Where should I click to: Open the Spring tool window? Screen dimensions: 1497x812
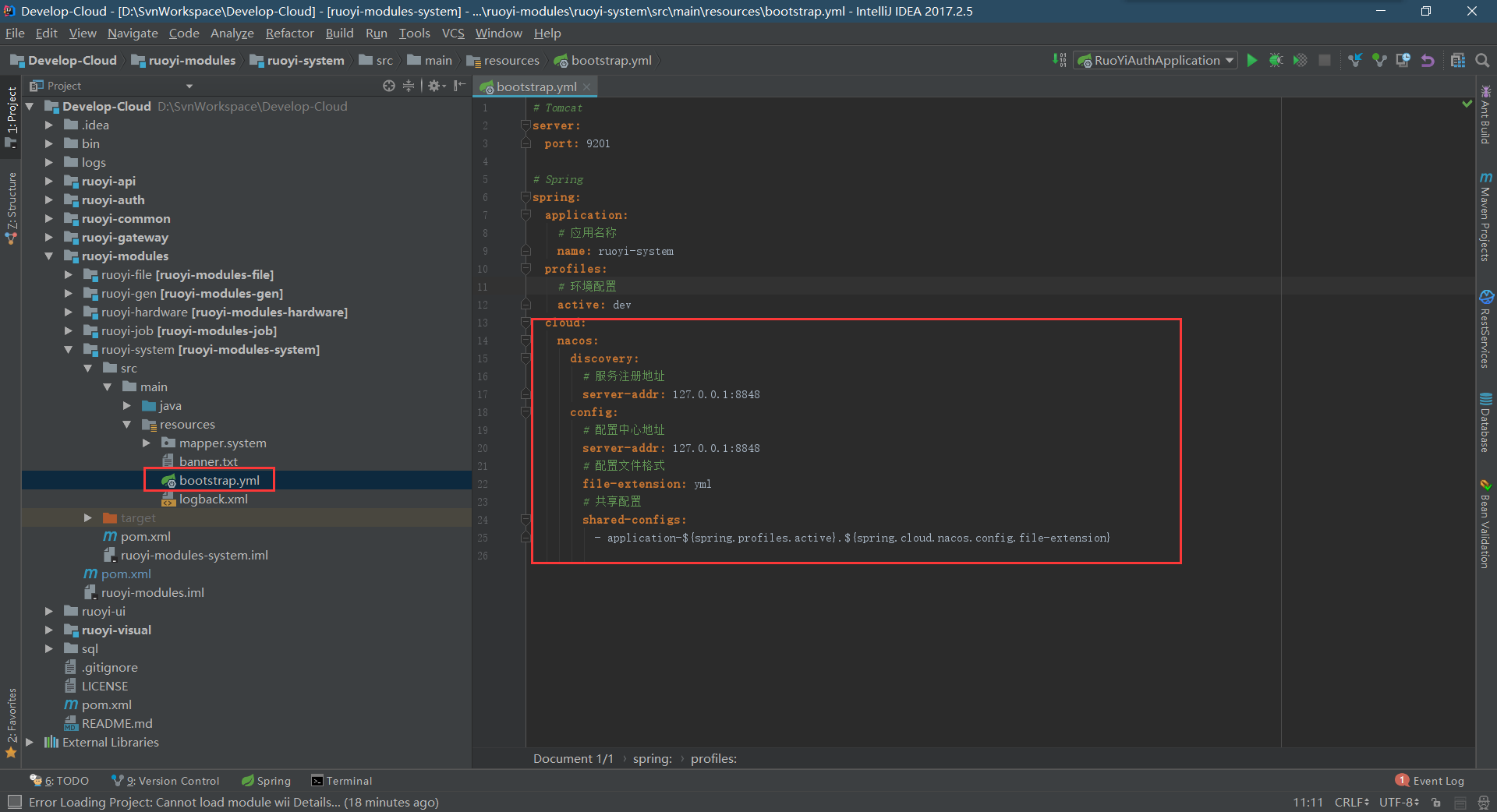[266, 781]
